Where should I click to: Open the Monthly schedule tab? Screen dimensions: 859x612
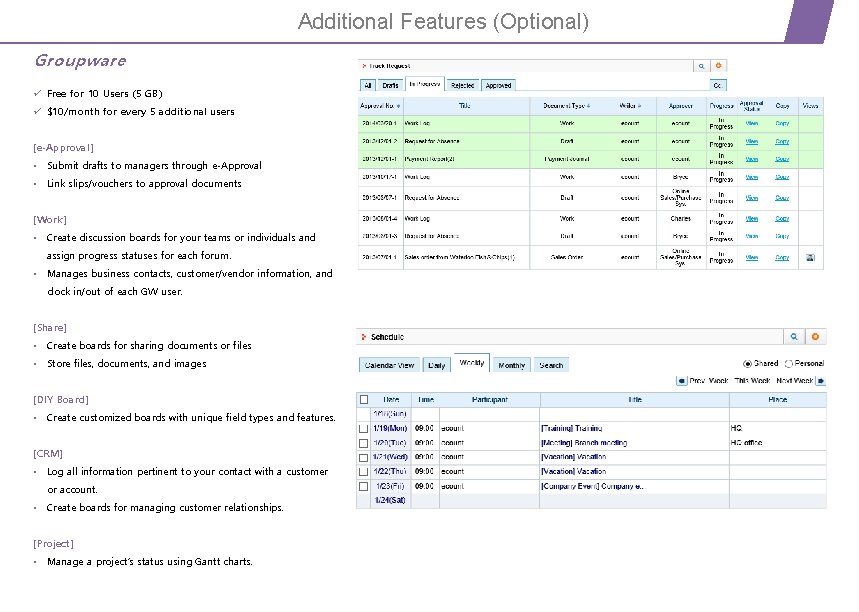pos(512,365)
